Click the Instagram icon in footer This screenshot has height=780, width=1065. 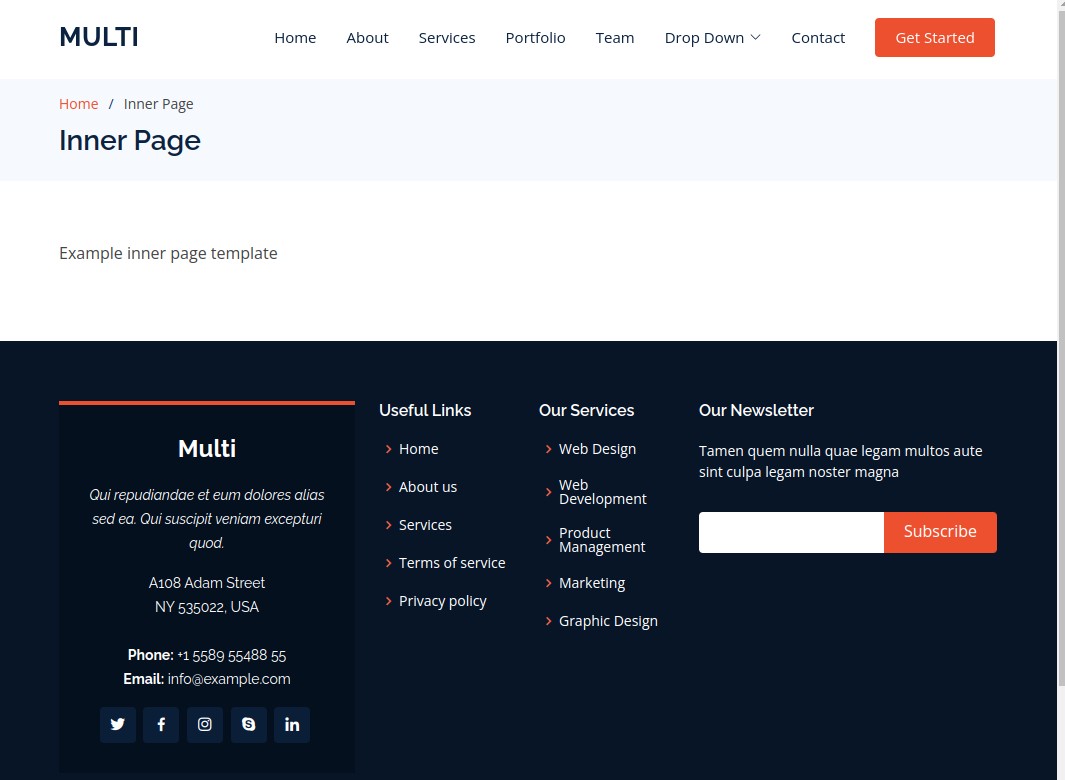[205, 725]
